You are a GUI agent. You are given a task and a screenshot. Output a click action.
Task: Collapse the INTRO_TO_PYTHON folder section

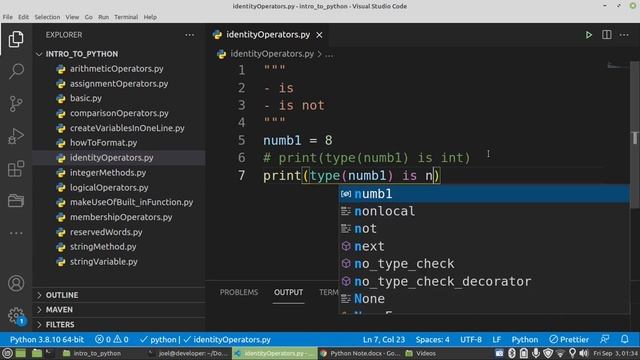pyautogui.click(x=82, y=54)
